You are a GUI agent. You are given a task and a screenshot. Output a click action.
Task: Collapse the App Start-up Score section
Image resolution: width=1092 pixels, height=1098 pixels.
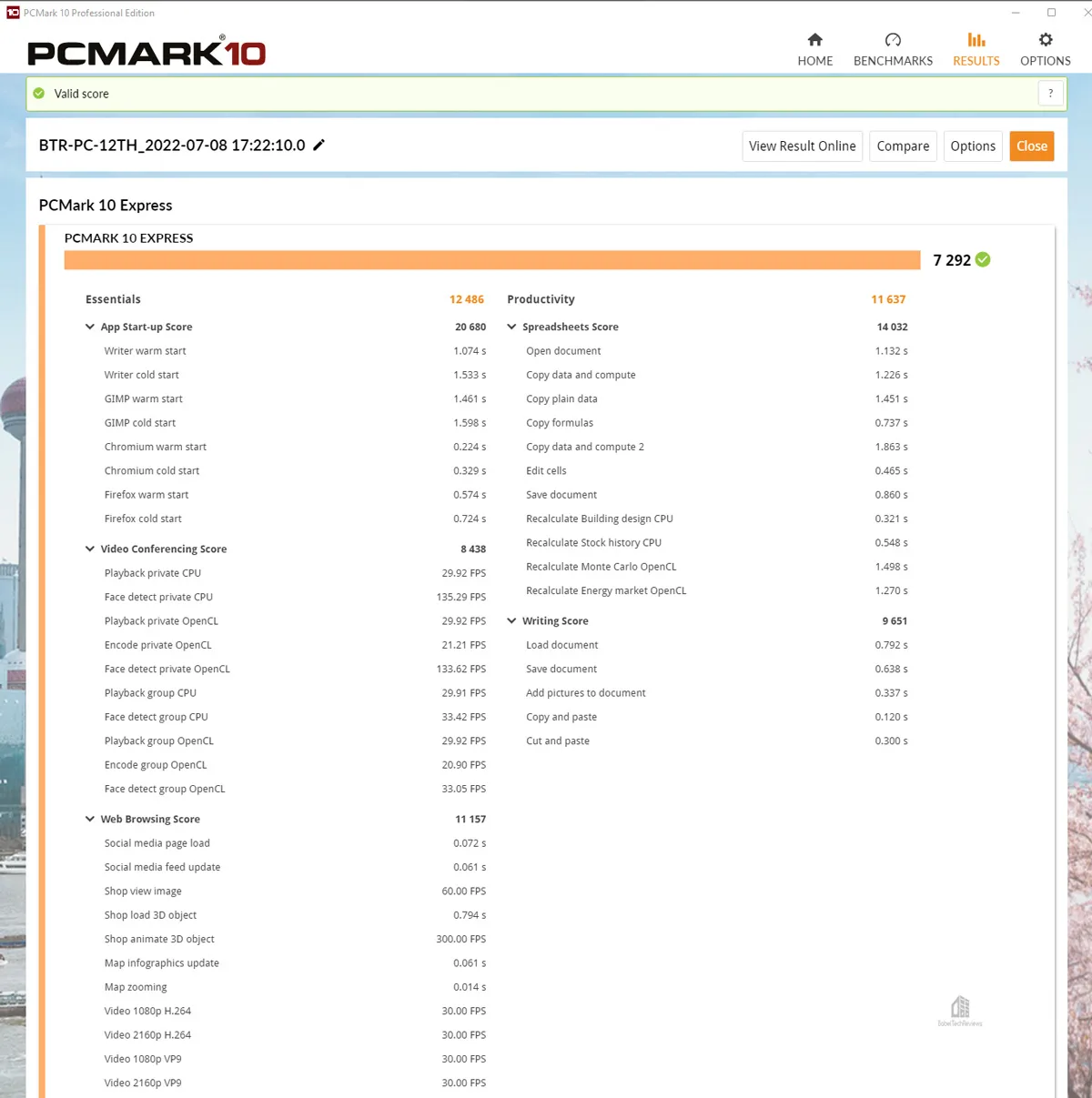(x=90, y=327)
